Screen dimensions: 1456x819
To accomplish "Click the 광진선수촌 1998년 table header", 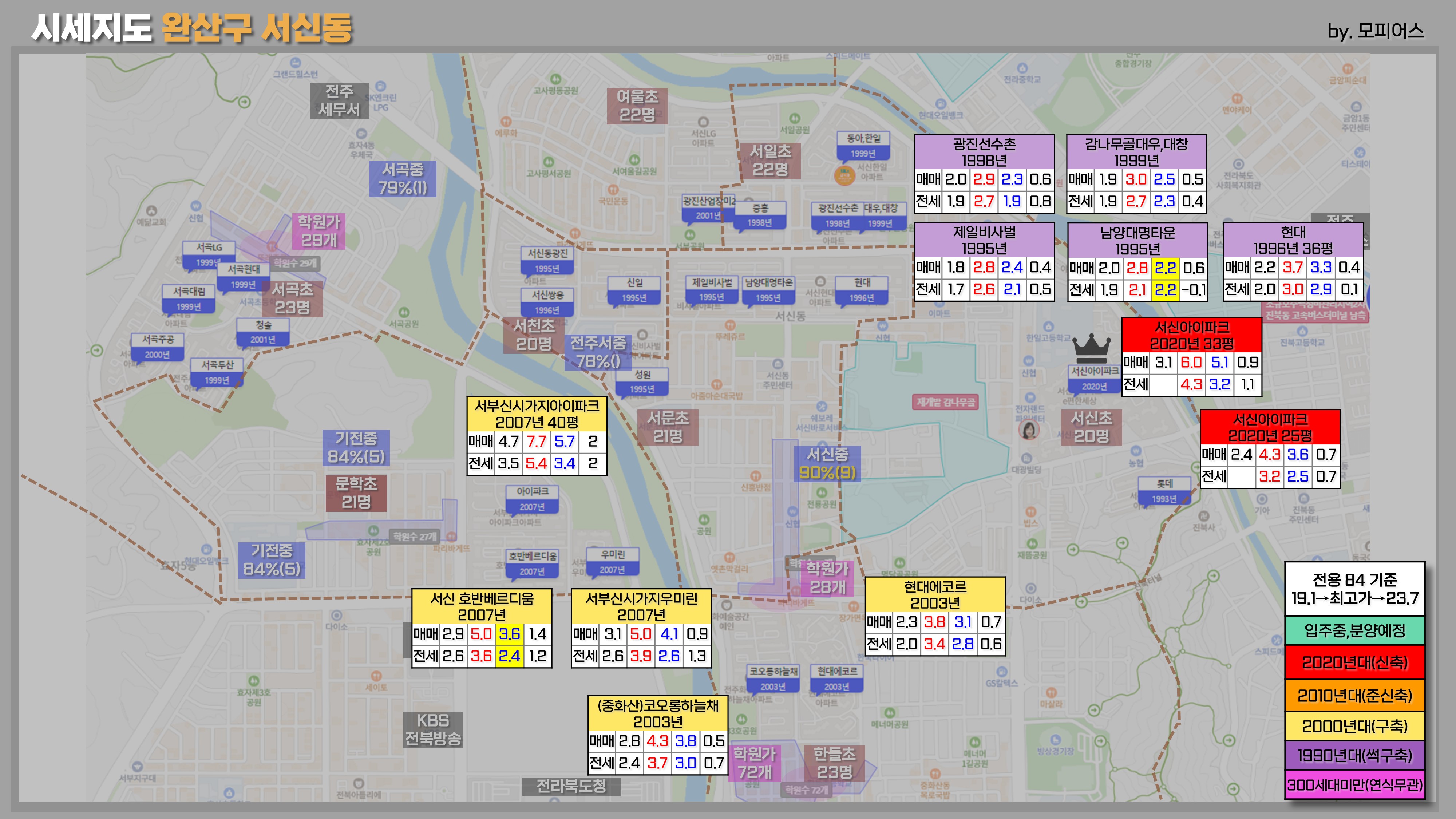I will (984, 151).
